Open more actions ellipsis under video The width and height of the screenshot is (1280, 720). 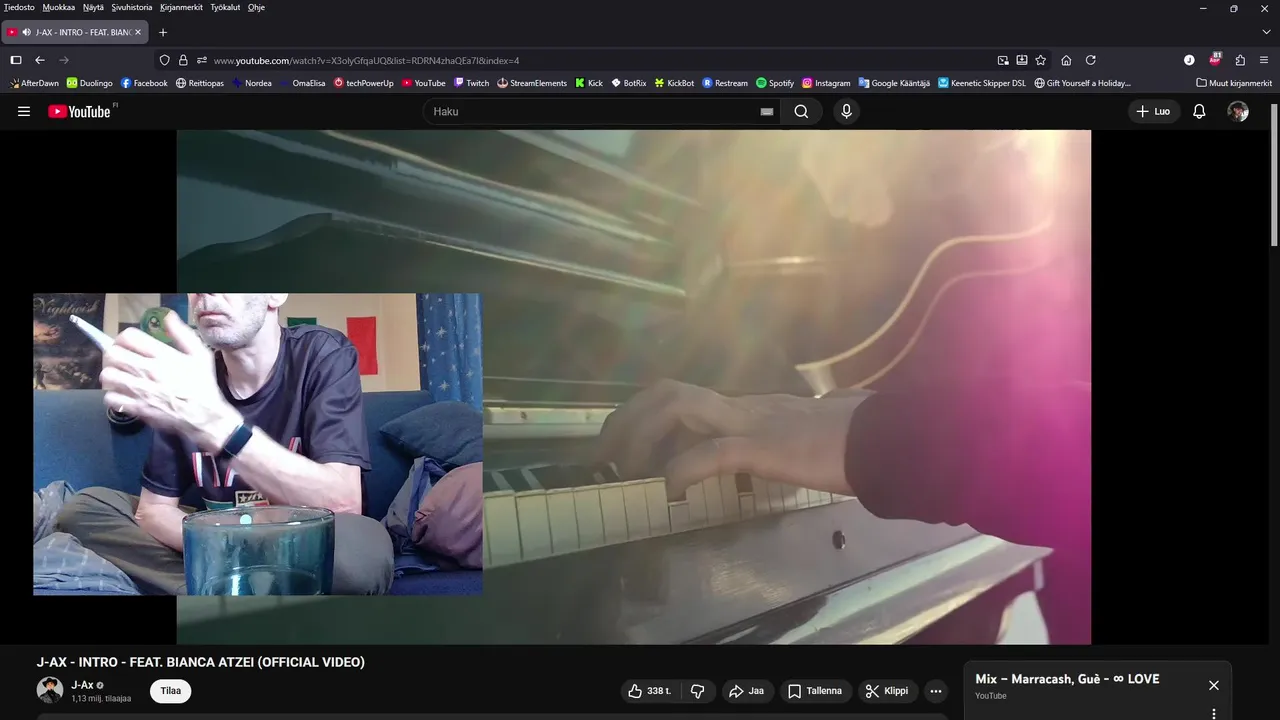[x=935, y=691]
